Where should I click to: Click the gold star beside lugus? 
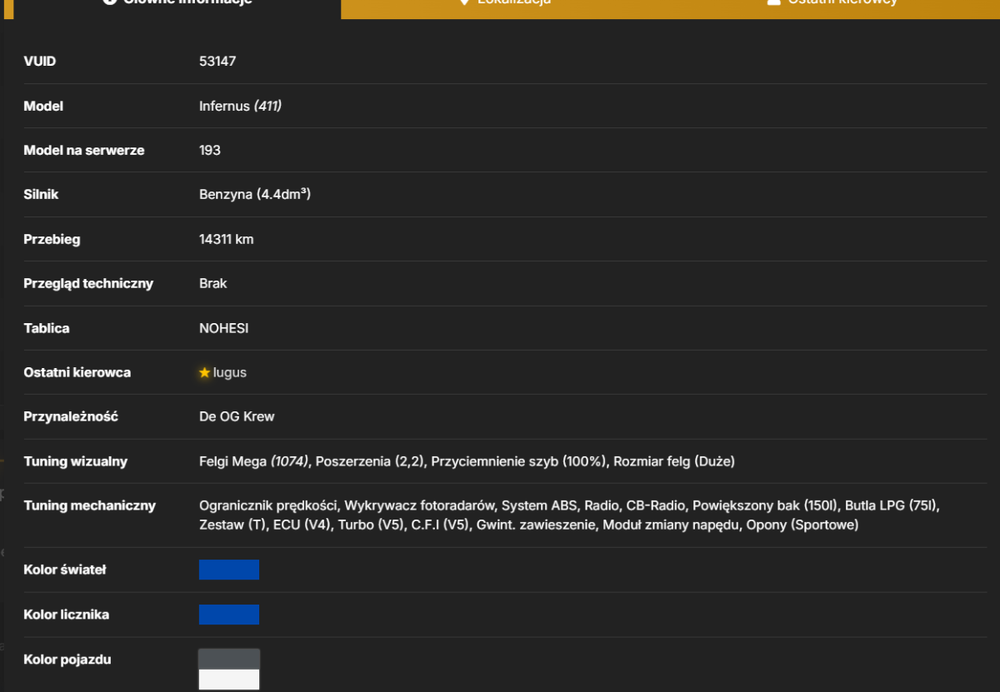pyautogui.click(x=204, y=372)
